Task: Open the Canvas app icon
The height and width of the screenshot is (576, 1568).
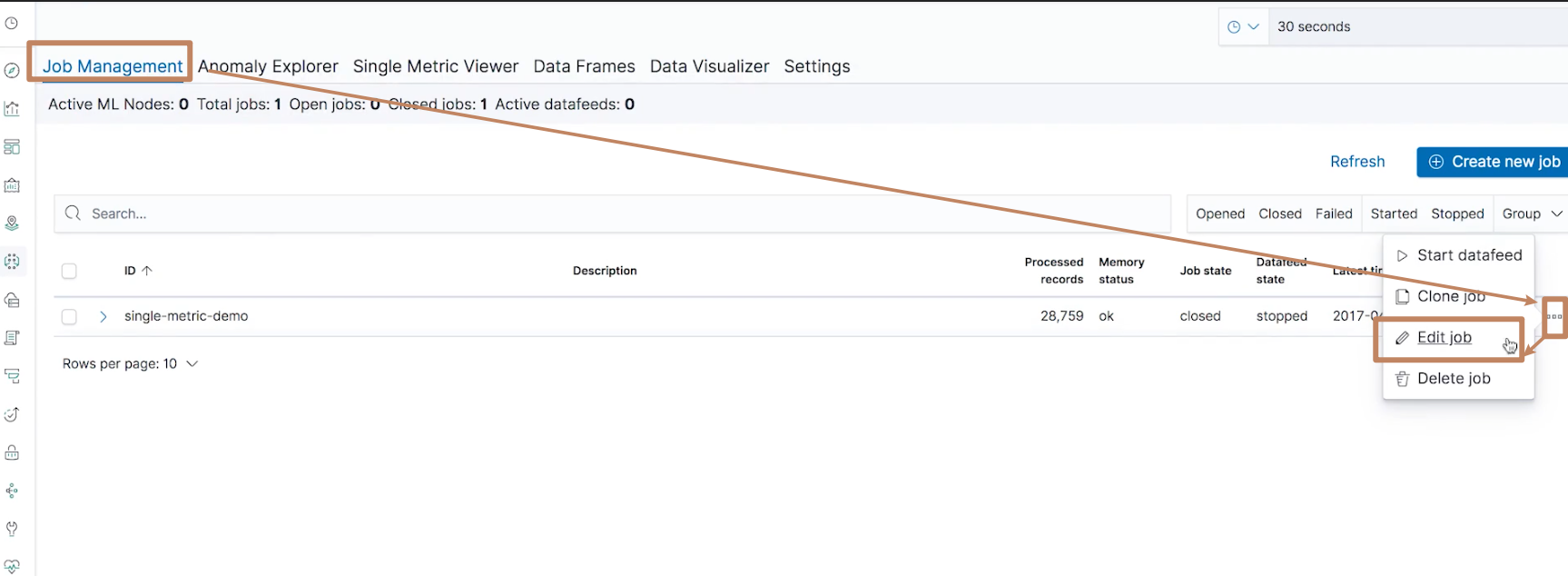Action: tap(12, 185)
